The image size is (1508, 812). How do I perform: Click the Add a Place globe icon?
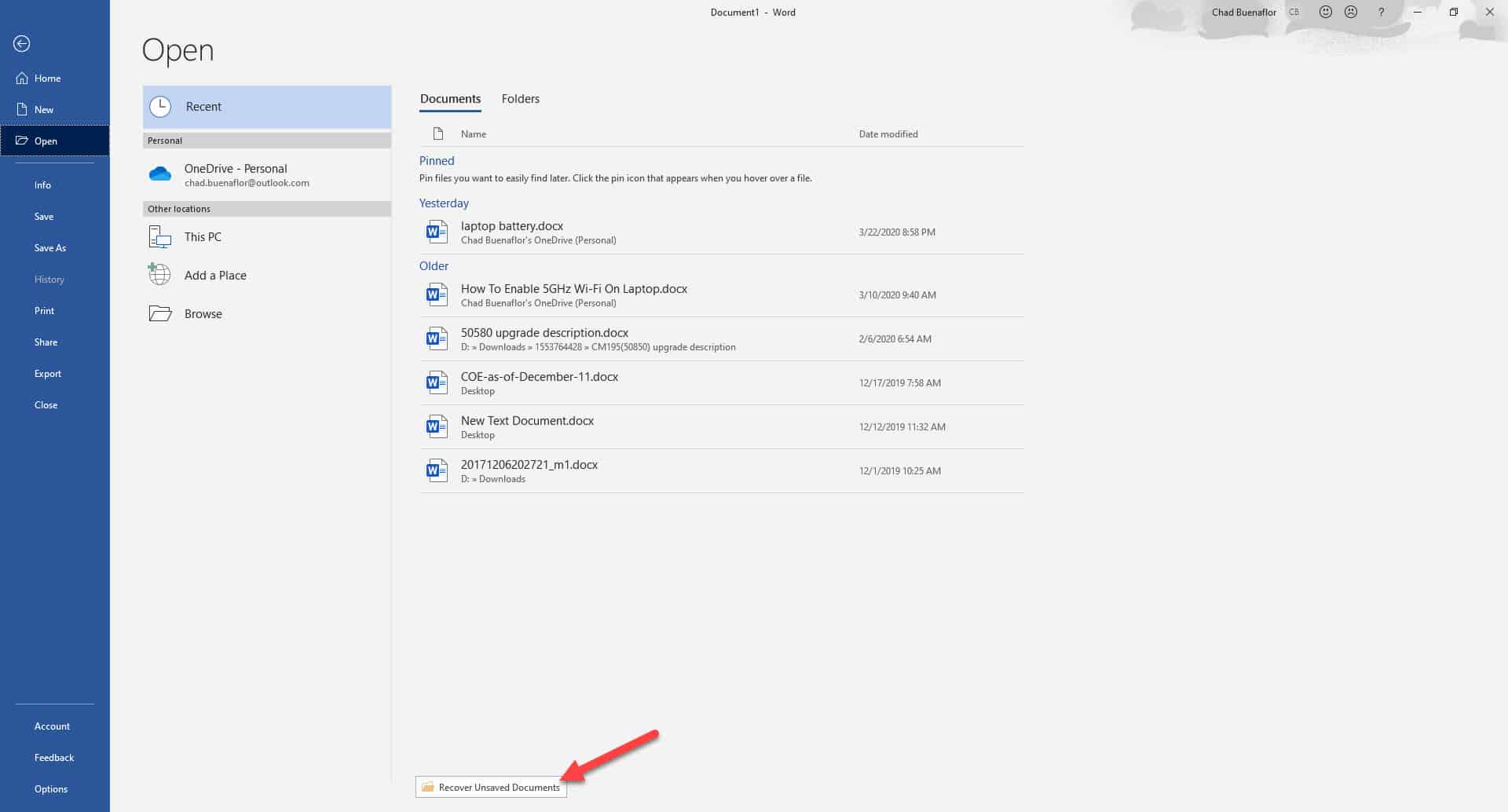159,274
